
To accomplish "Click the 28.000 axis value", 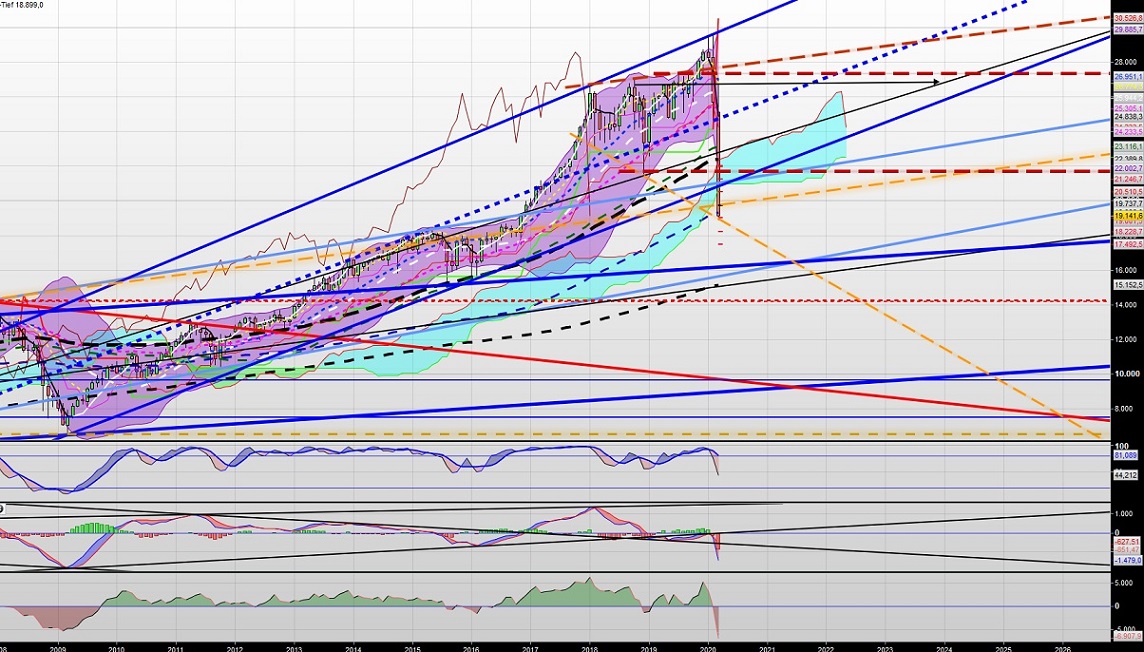I will 1126,63.
